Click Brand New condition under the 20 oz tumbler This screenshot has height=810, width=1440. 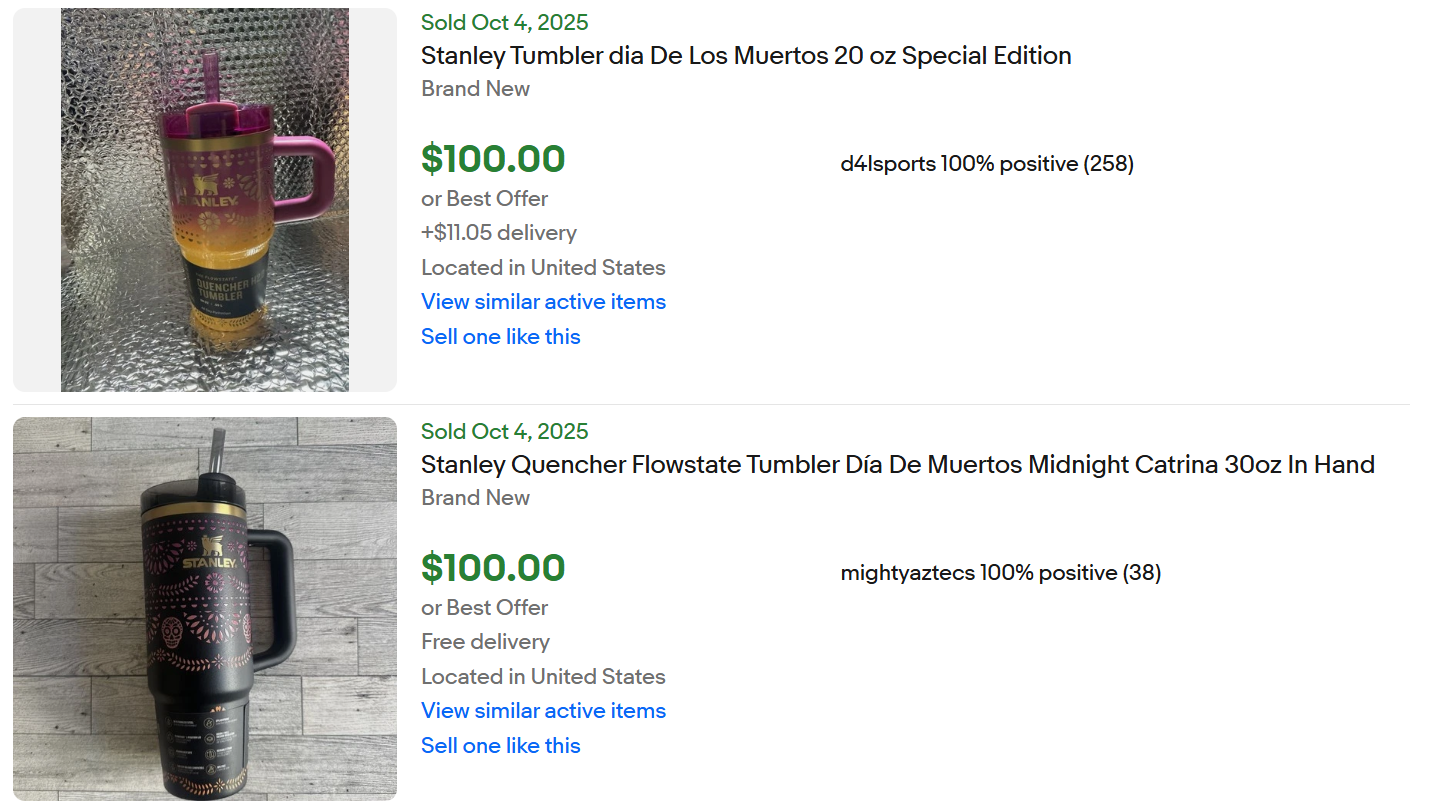click(475, 89)
